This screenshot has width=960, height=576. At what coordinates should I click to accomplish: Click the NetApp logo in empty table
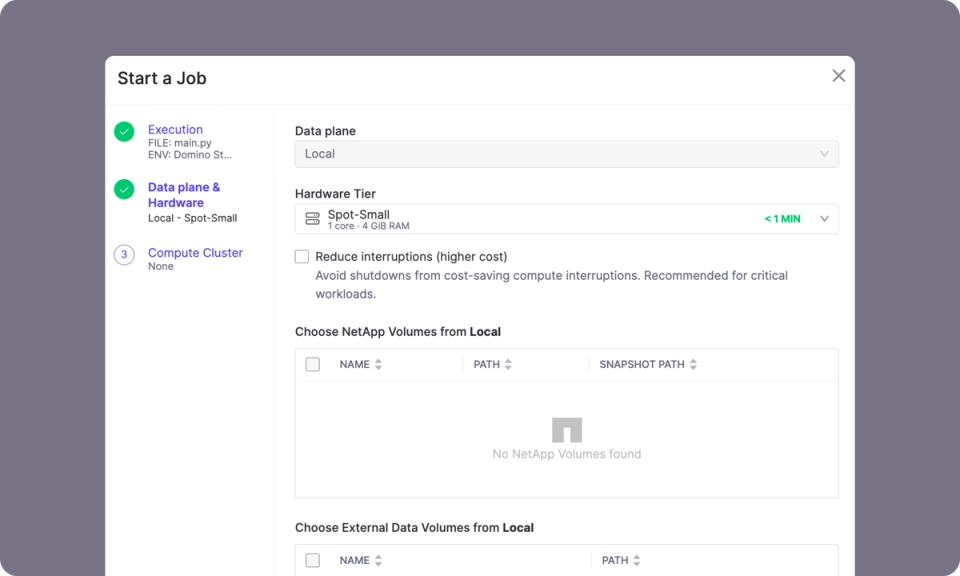[x=567, y=430]
